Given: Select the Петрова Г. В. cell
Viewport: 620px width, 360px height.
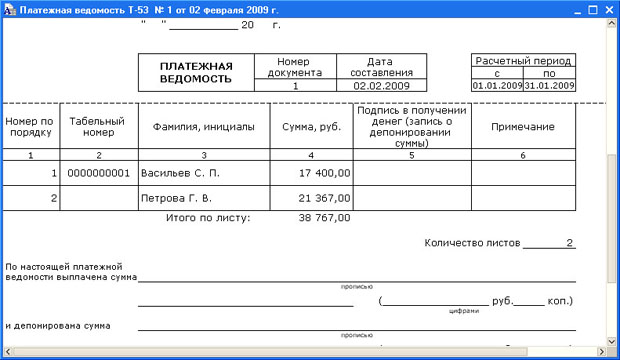Looking at the screenshot, I should point(204,198).
